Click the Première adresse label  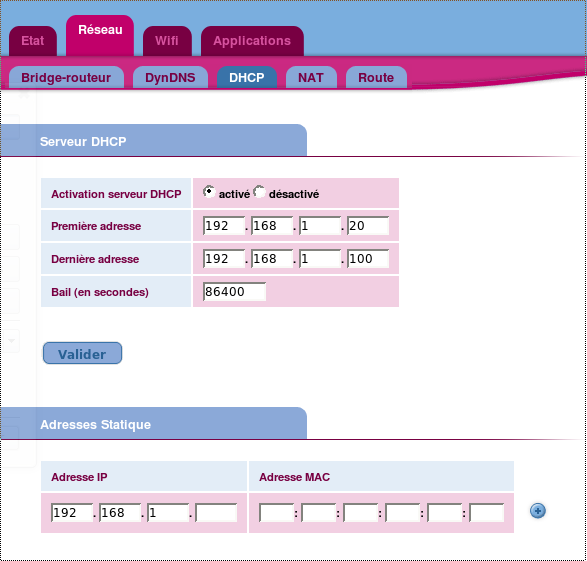click(96, 226)
